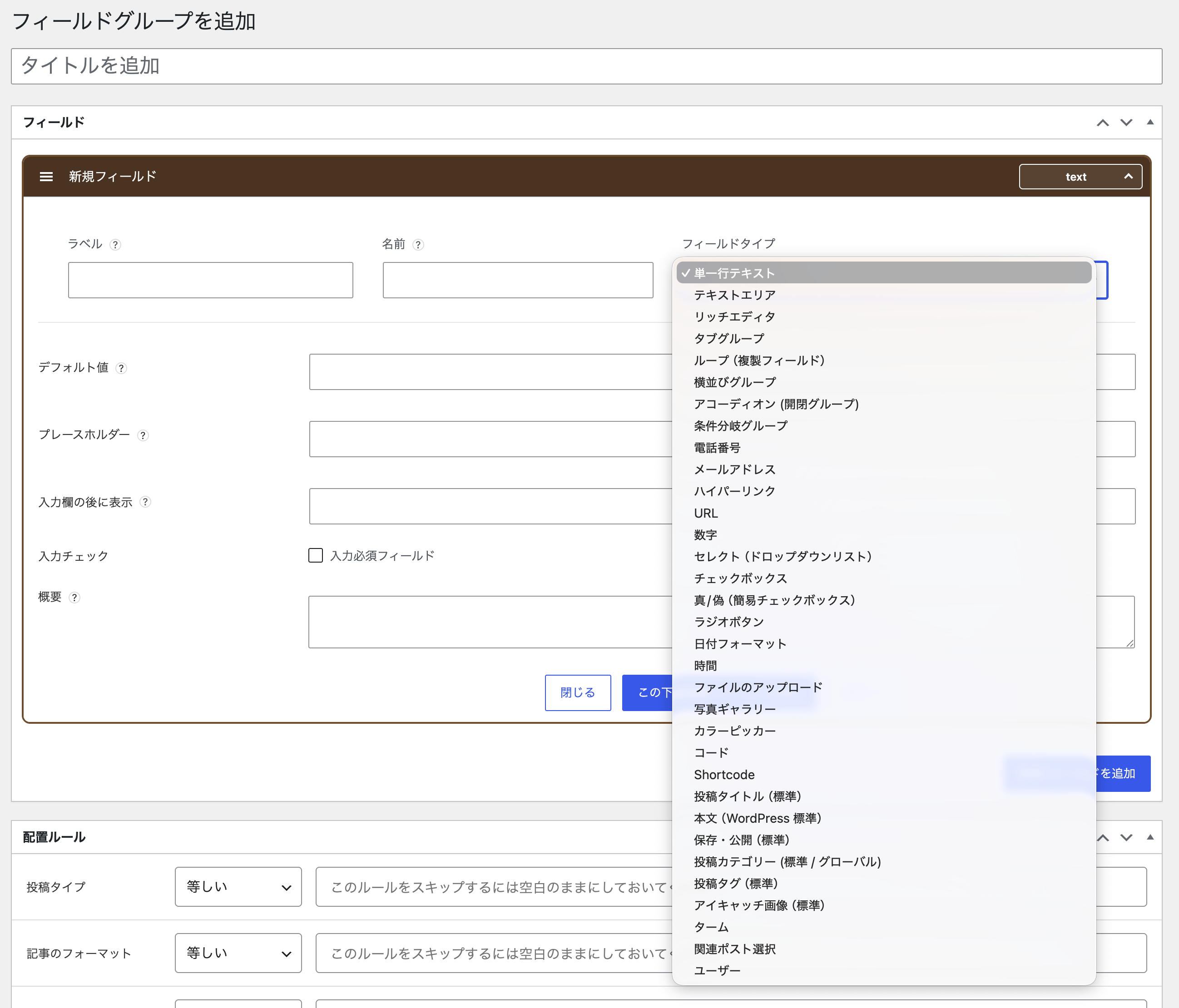Image resolution: width=1179 pixels, height=1008 pixels.
Task: Click the 概要 textarea
Action: 490,622
